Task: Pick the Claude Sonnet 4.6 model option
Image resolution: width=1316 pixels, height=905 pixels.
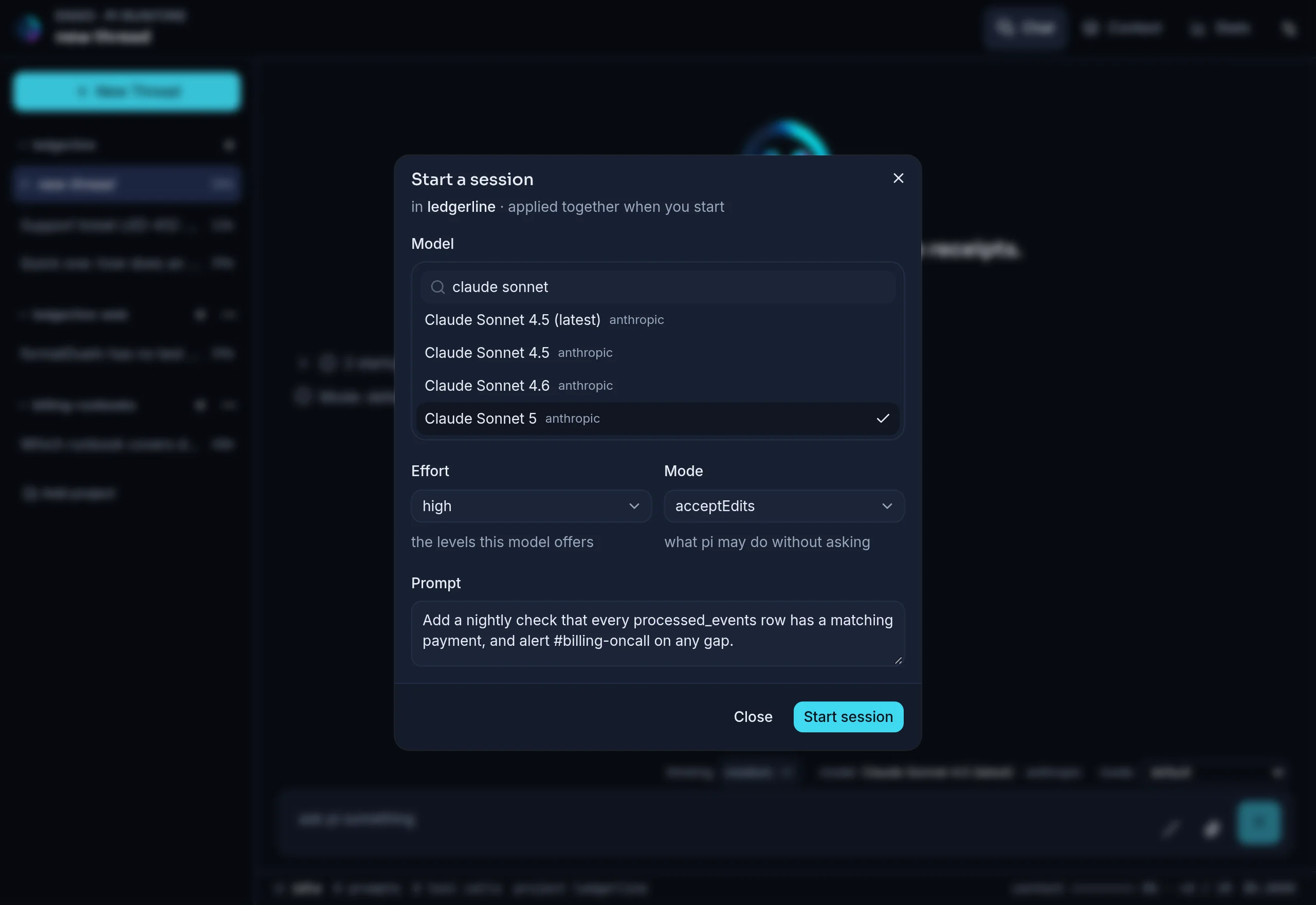Action: coord(657,386)
